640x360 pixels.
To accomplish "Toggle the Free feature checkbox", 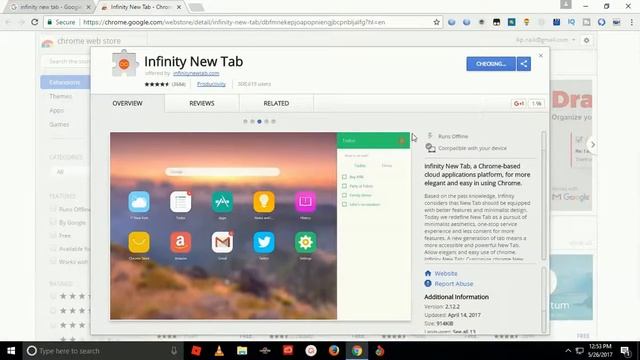I will [53, 236].
